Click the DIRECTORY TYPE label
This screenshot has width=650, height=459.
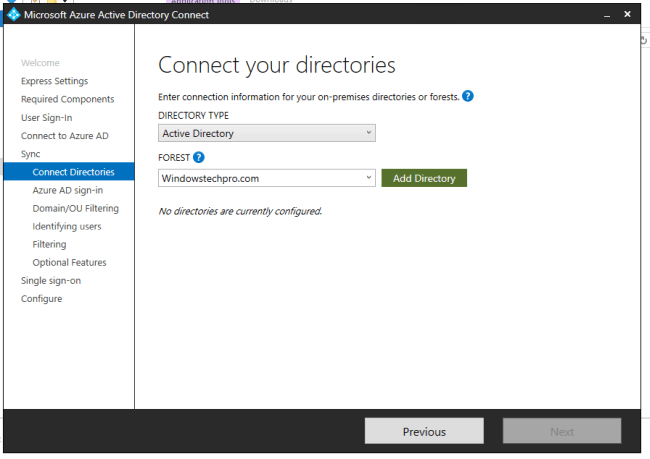tap(193, 115)
